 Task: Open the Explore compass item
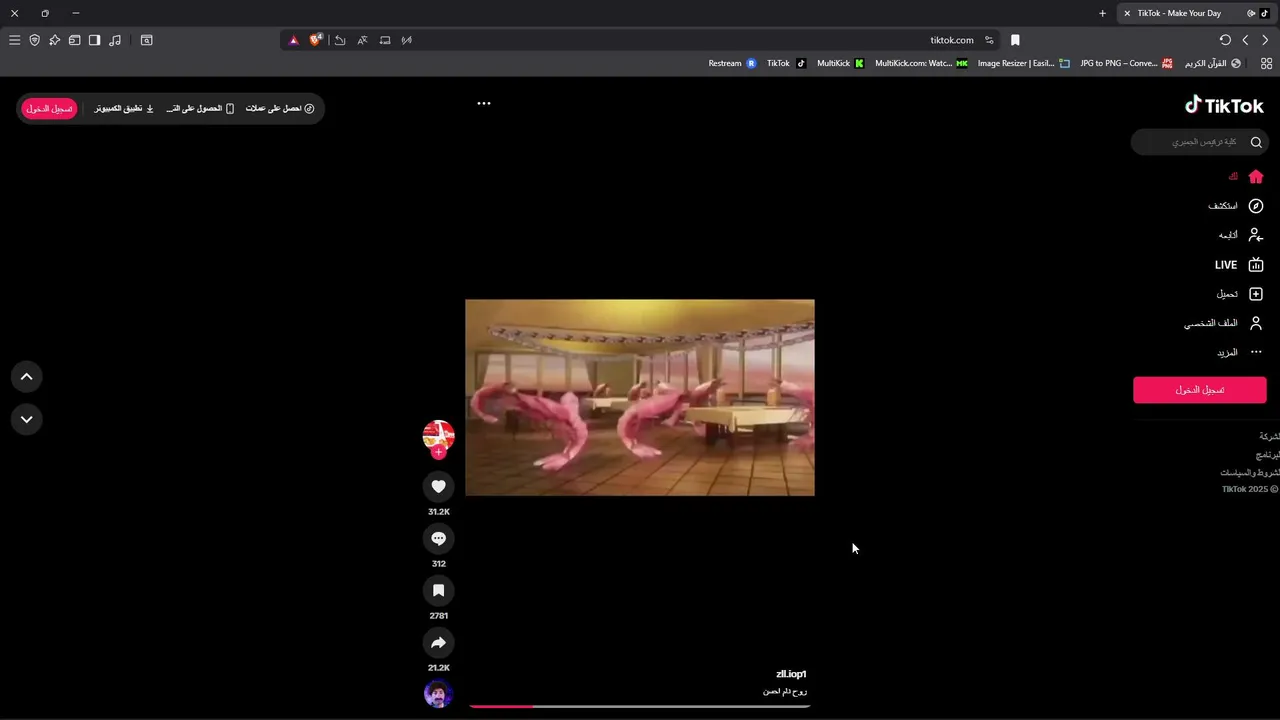[1236, 206]
